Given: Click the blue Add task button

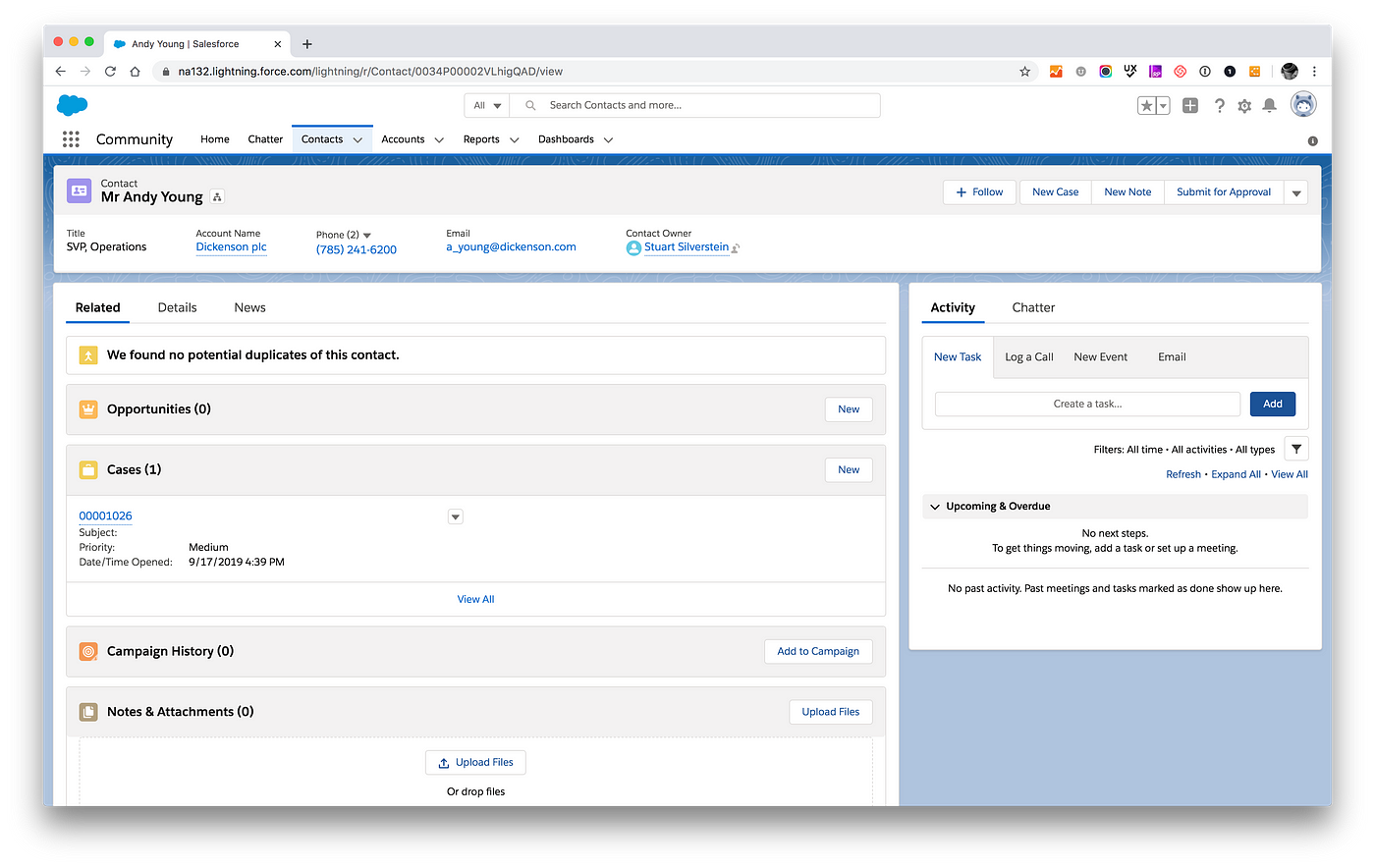Looking at the screenshot, I should [x=1272, y=405].
